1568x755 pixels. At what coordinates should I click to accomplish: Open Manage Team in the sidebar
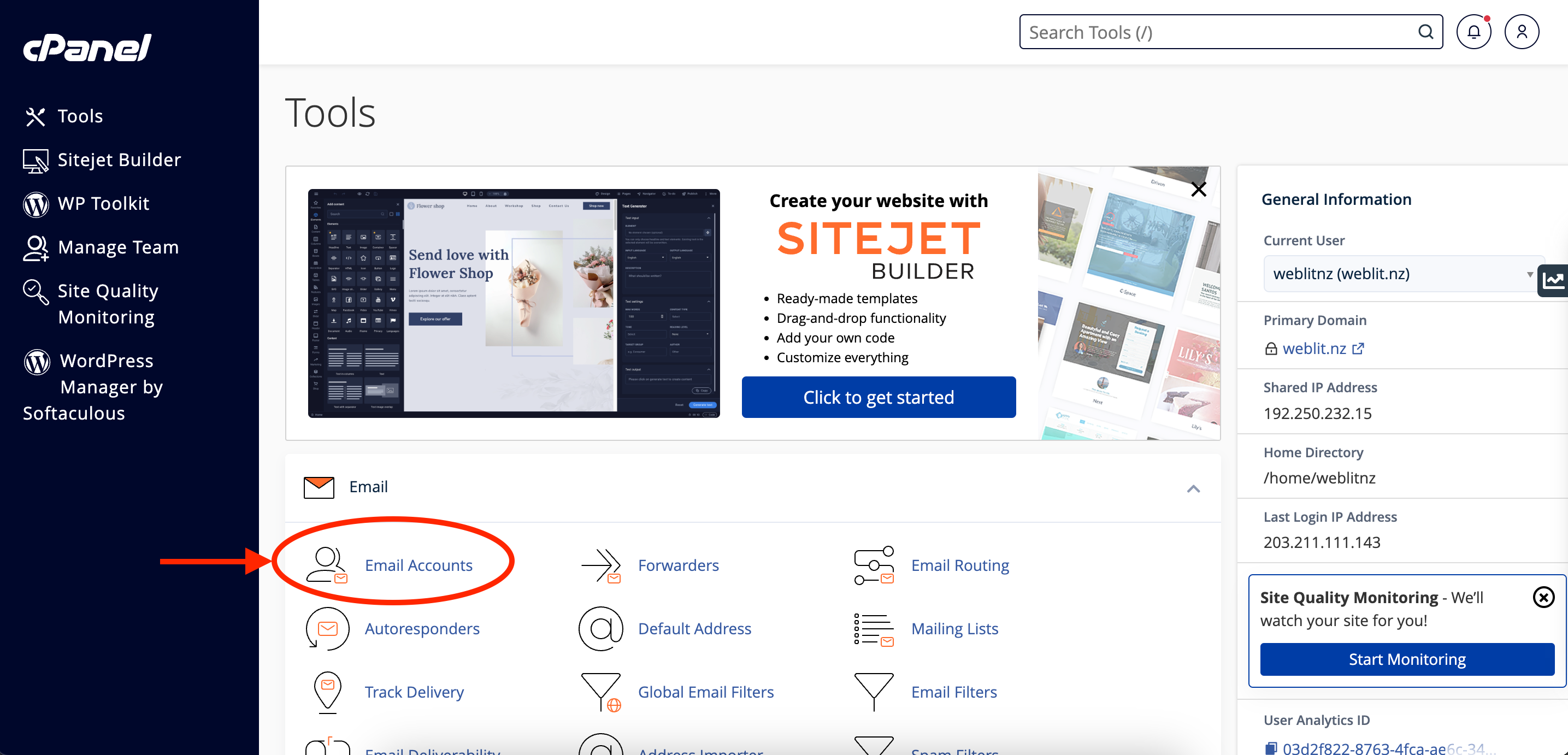[x=118, y=247]
